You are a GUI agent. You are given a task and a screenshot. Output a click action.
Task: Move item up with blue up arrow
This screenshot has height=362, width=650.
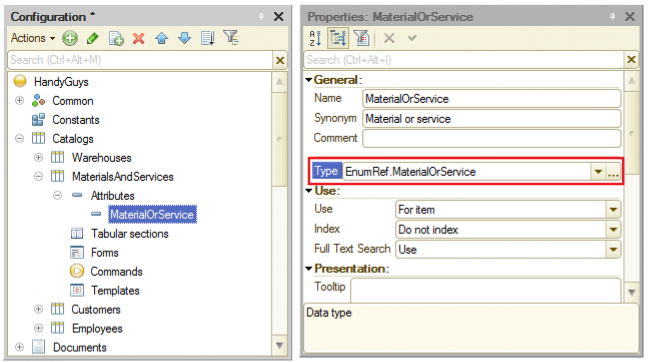162,39
